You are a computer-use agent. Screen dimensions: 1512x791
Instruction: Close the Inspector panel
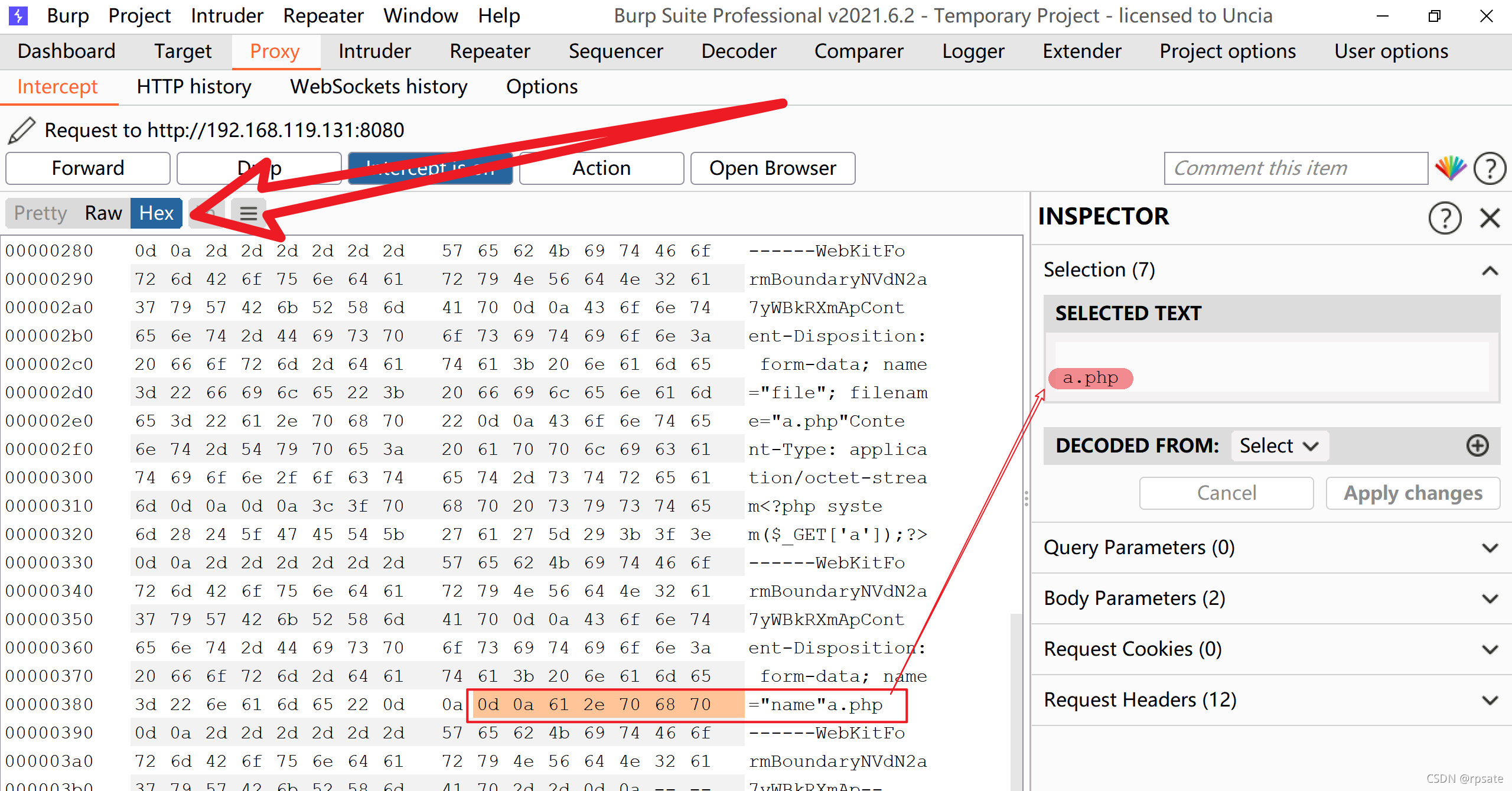[1490, 217]
